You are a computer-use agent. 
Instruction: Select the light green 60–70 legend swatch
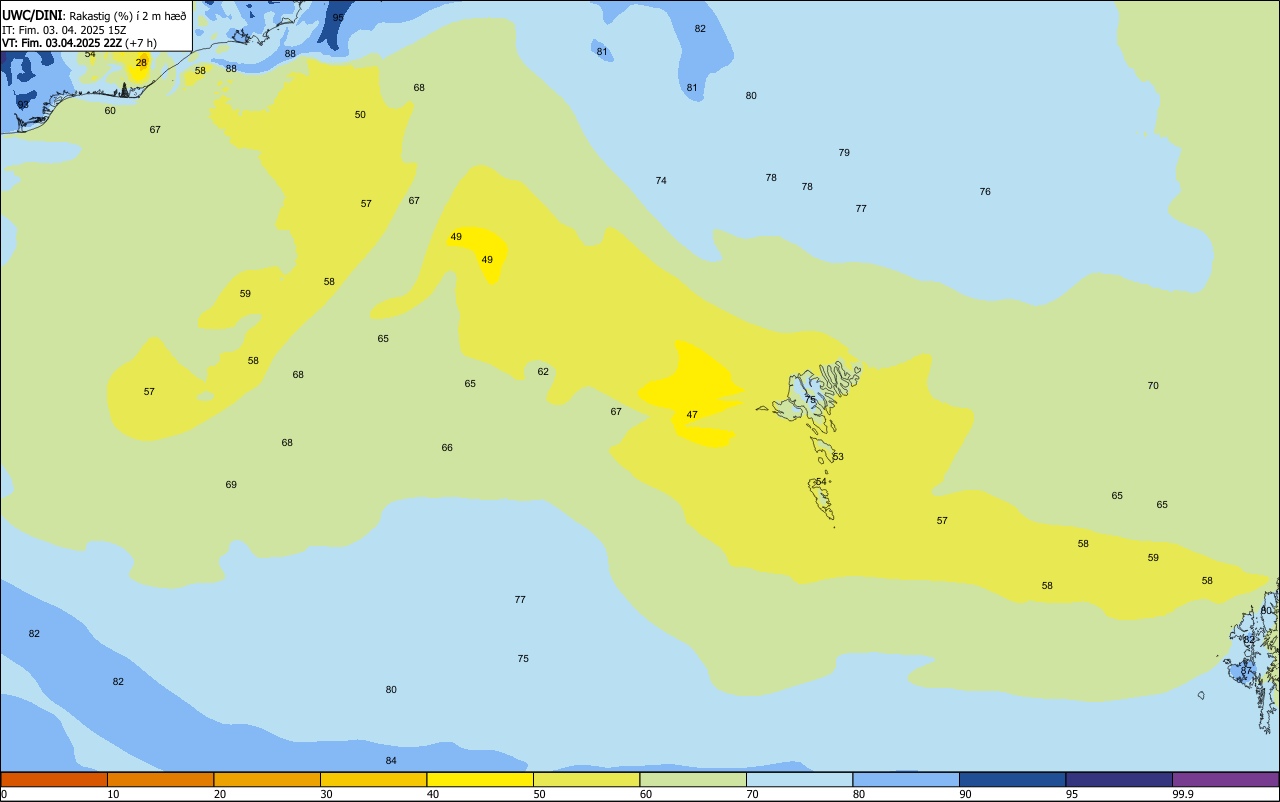tap(693, 779)
